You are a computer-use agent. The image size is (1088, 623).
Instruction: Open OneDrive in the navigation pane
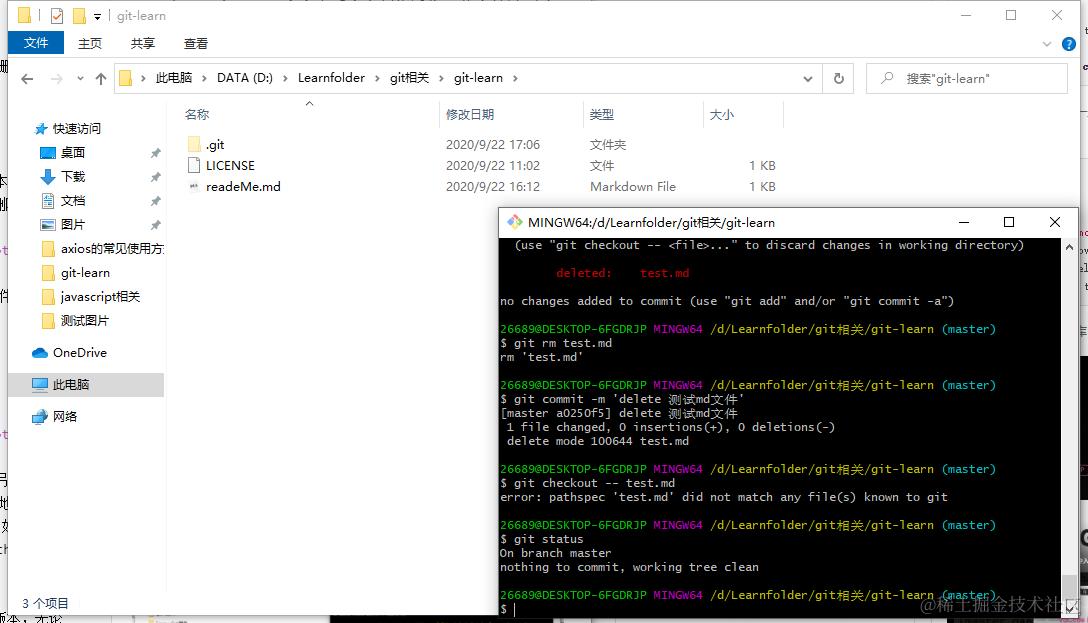(79, 352)
